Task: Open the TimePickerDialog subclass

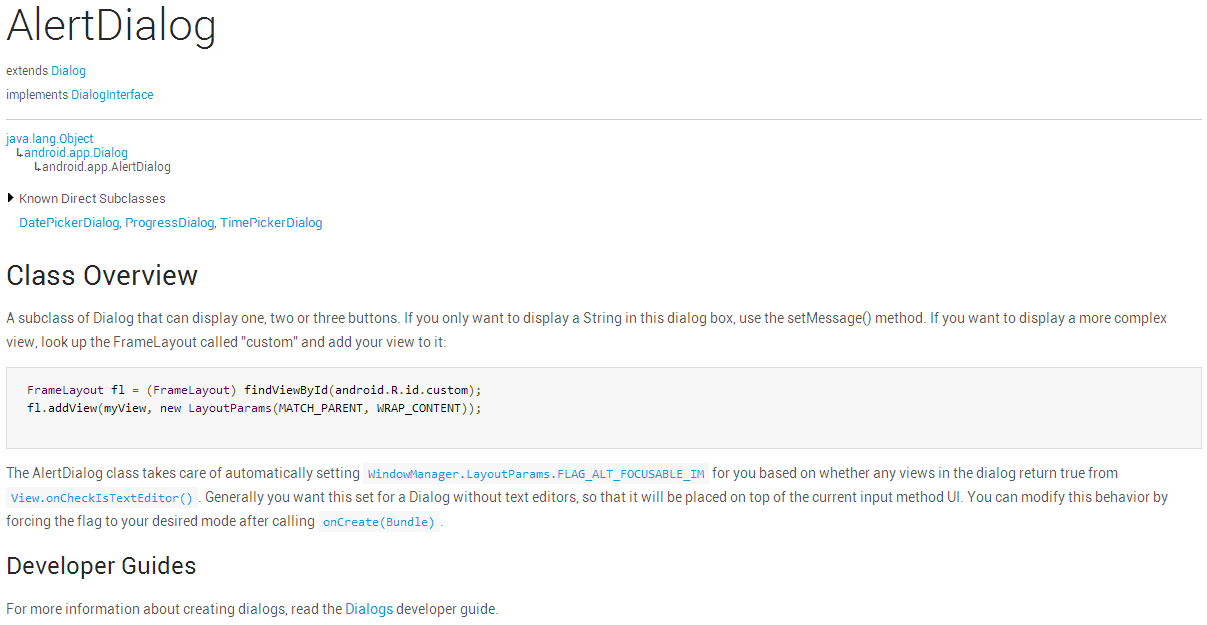Action: pyautogui.click(x=271, y=223)
